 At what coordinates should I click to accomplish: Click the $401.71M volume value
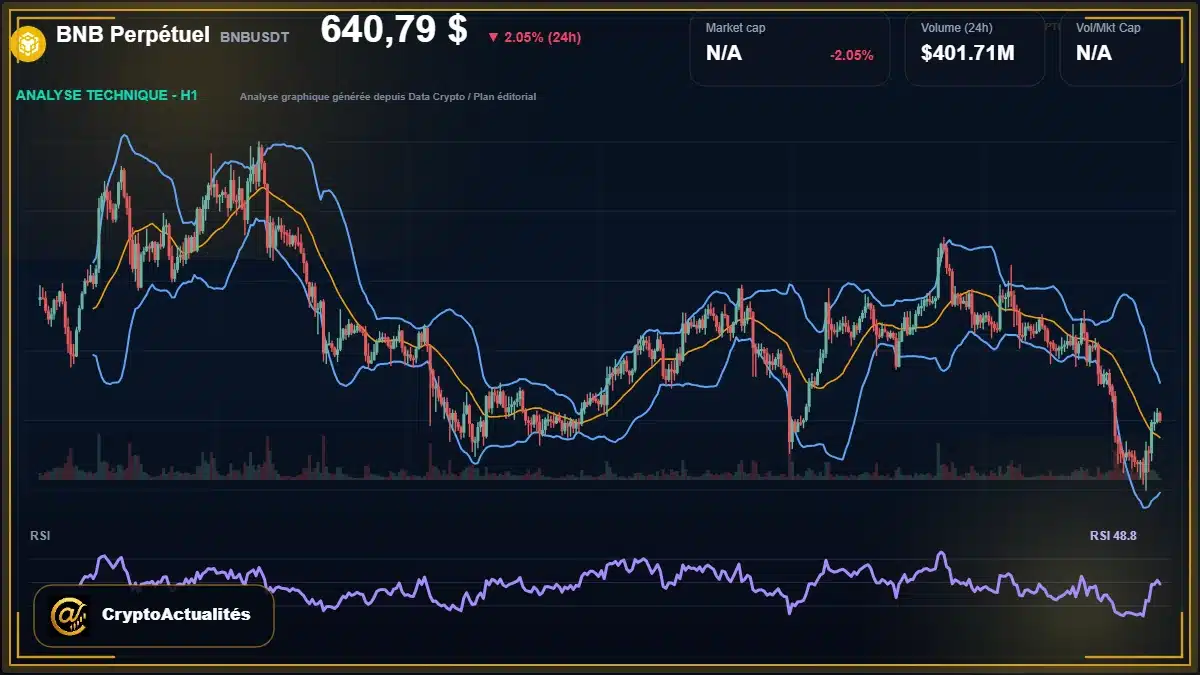tap(968, 53)
